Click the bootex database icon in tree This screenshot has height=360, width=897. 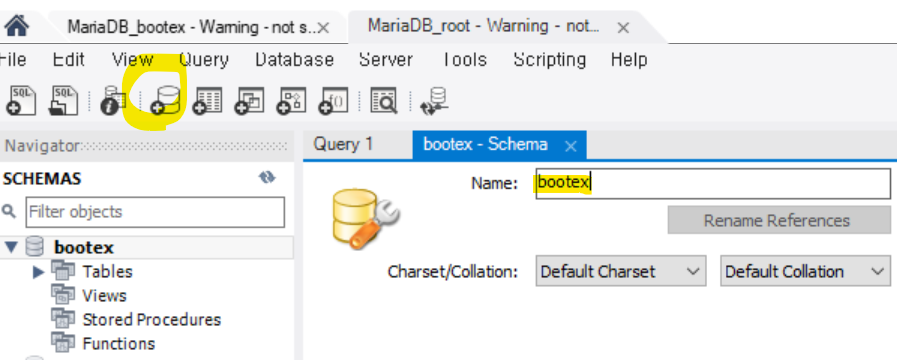pos(34,247)
